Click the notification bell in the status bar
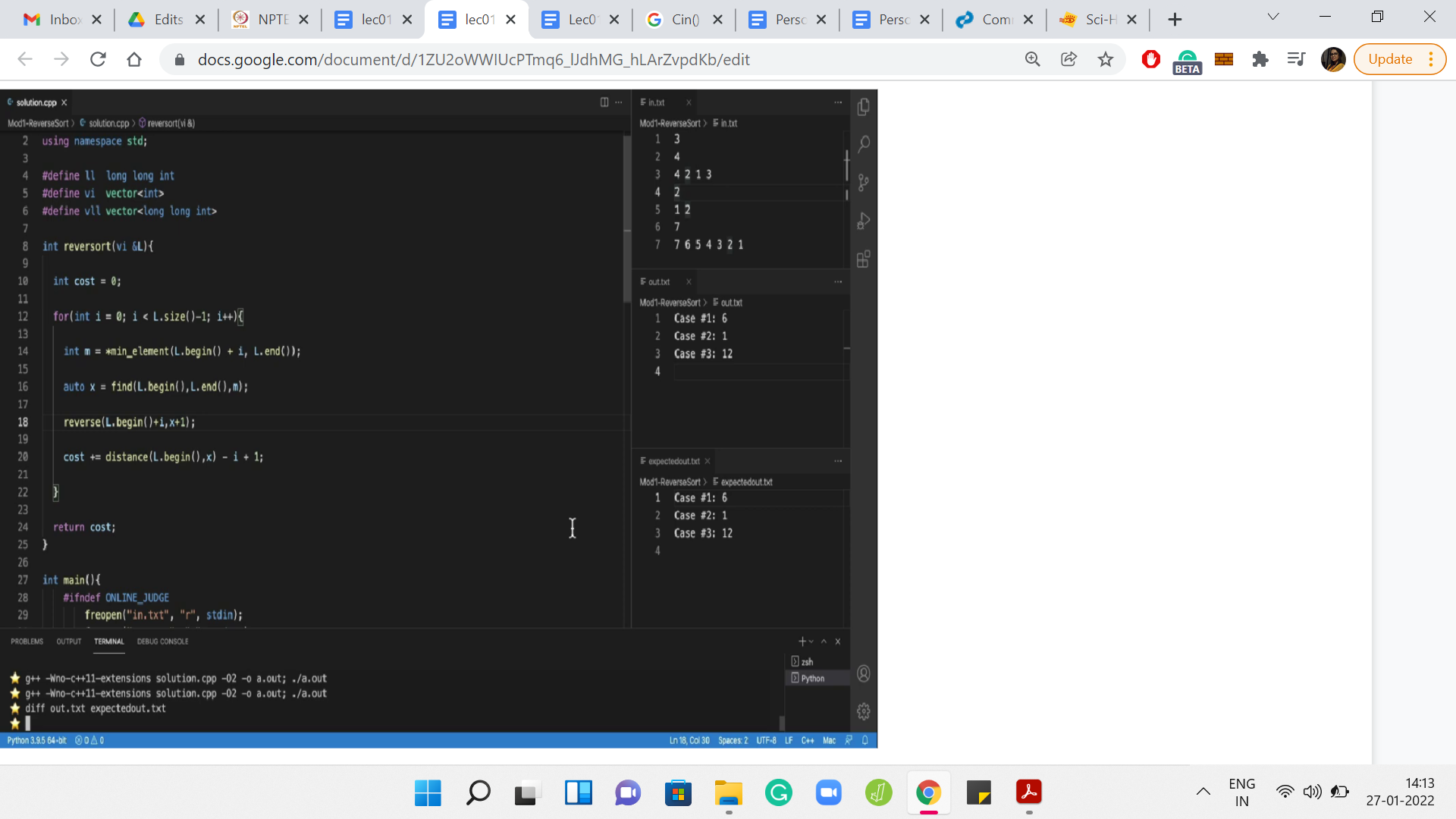The height and width of the screenshot is (819, 1456). (x=865, y=740)
